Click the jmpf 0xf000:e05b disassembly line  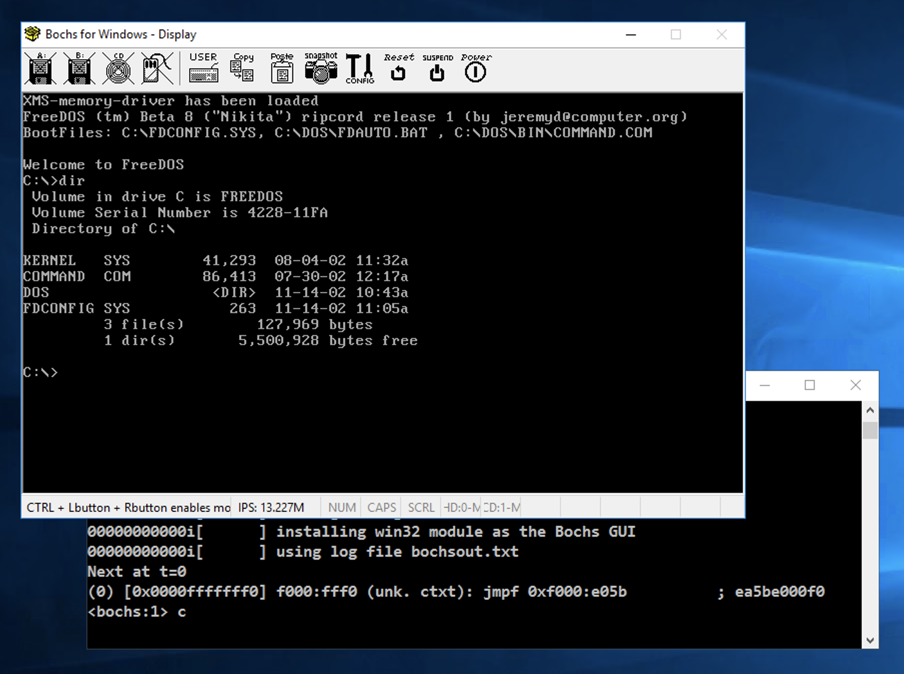pyautogui.click(x=456, y=592)
